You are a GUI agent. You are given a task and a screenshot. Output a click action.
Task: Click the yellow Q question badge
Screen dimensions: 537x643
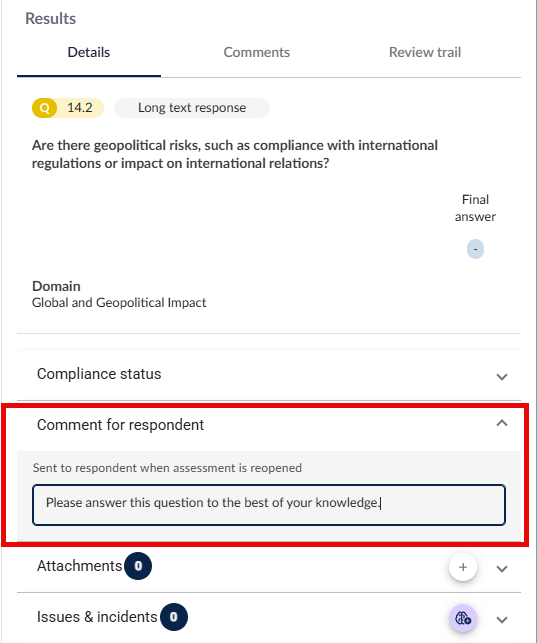point(44,108)
